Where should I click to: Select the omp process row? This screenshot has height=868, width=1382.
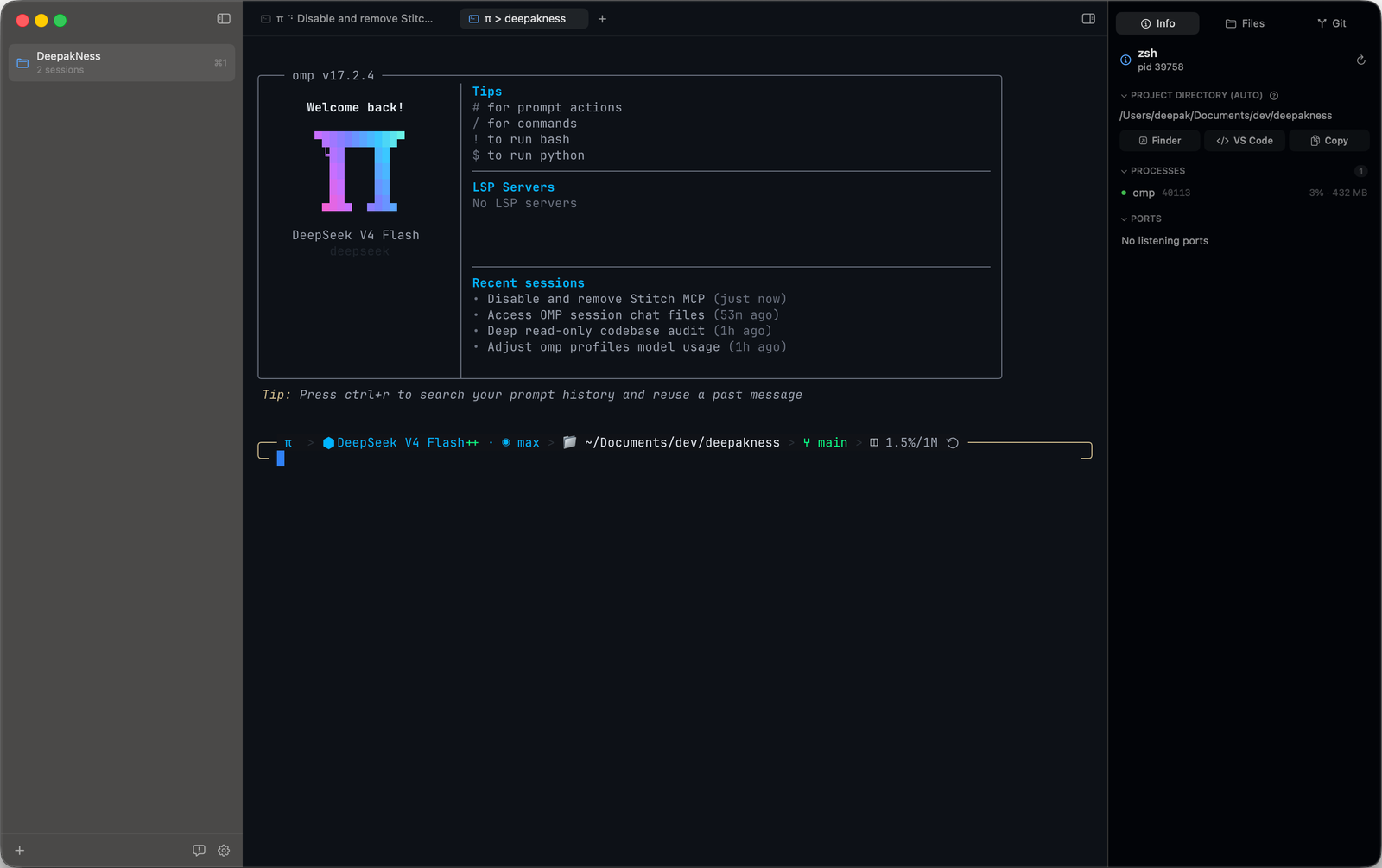point(1244,193)
